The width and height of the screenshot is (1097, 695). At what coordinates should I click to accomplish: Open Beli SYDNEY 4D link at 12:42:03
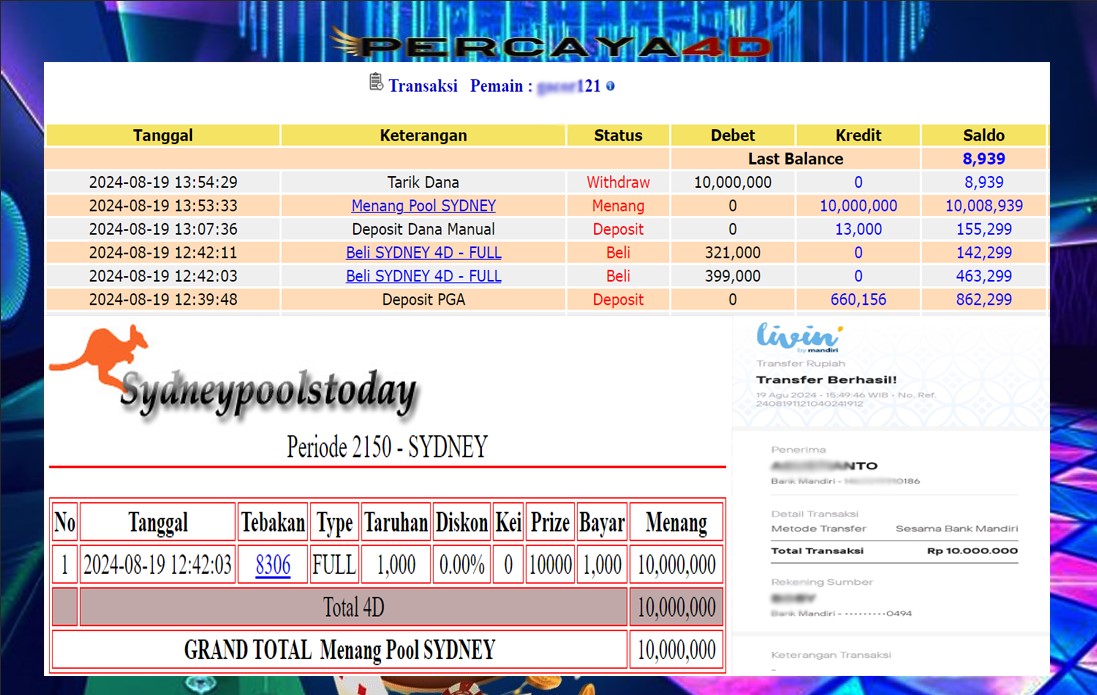click(x=423, y=276)
